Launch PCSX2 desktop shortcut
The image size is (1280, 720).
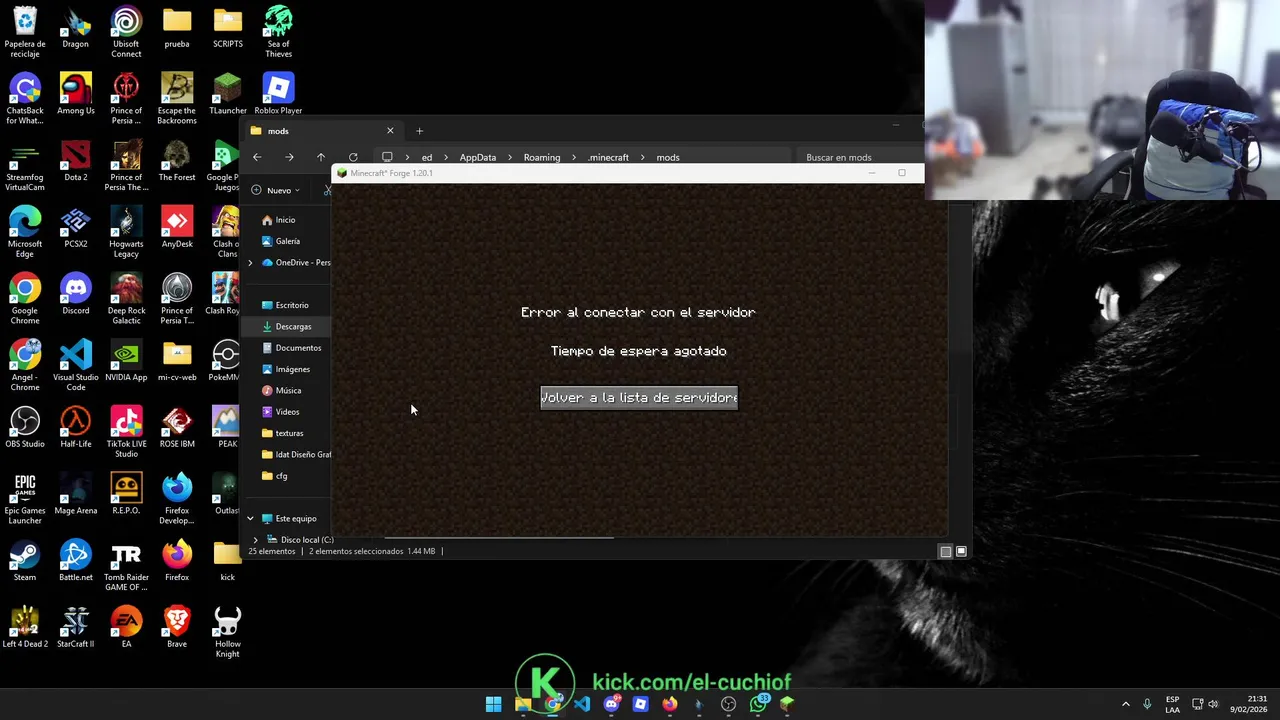pyautogui.click(x=75, y=227)
